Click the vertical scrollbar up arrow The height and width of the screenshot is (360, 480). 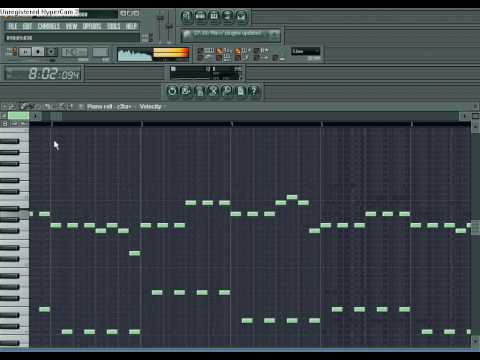tap(475, 127)
